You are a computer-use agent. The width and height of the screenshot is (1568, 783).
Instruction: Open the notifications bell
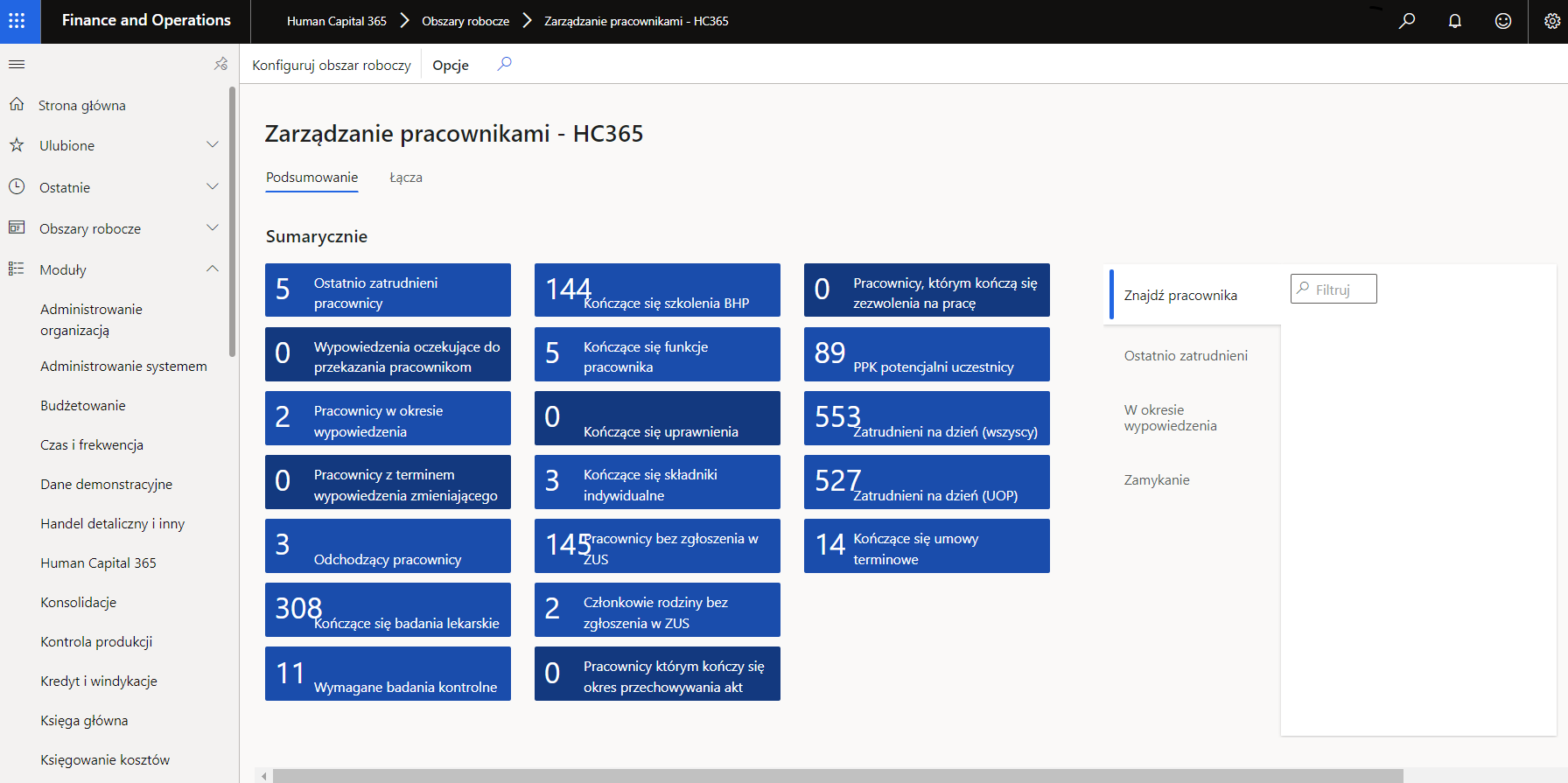tap(1455, 21)
